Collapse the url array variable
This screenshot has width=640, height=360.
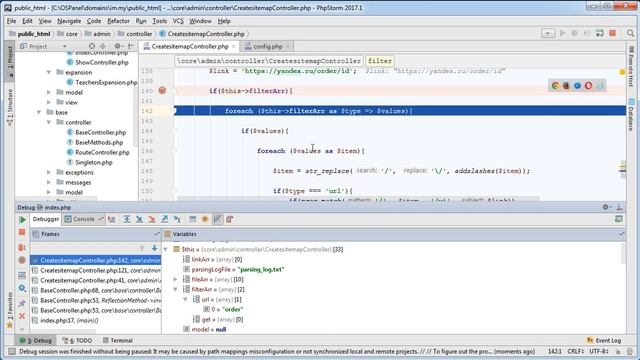185,300
